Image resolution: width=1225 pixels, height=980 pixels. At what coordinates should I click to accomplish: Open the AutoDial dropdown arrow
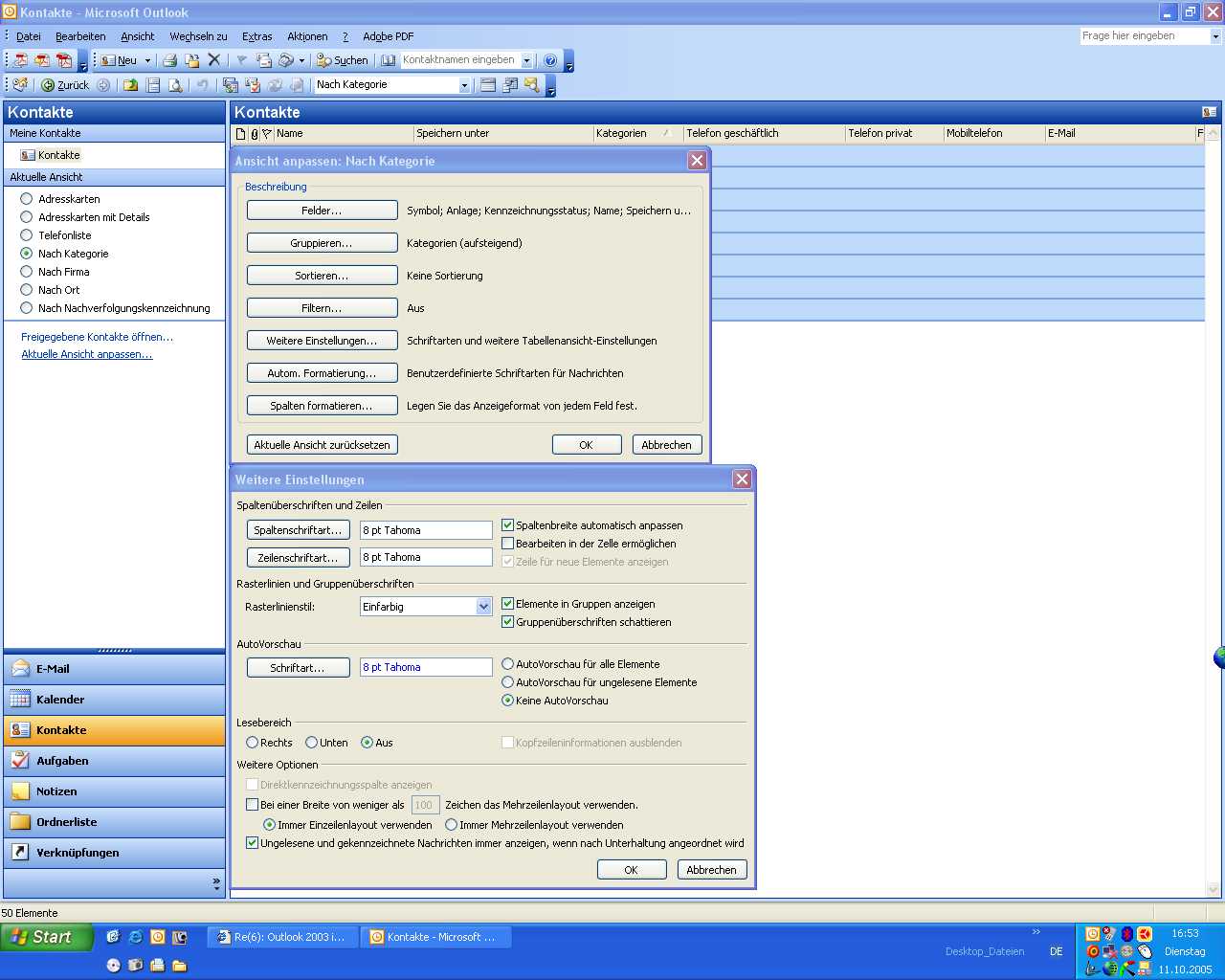[x=301, y=60]
